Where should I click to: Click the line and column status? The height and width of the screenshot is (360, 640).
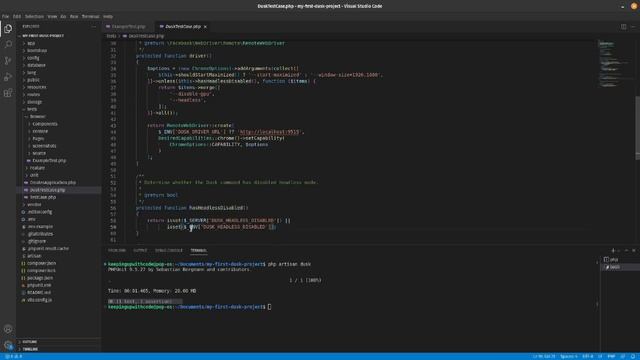tap(544, 356)
